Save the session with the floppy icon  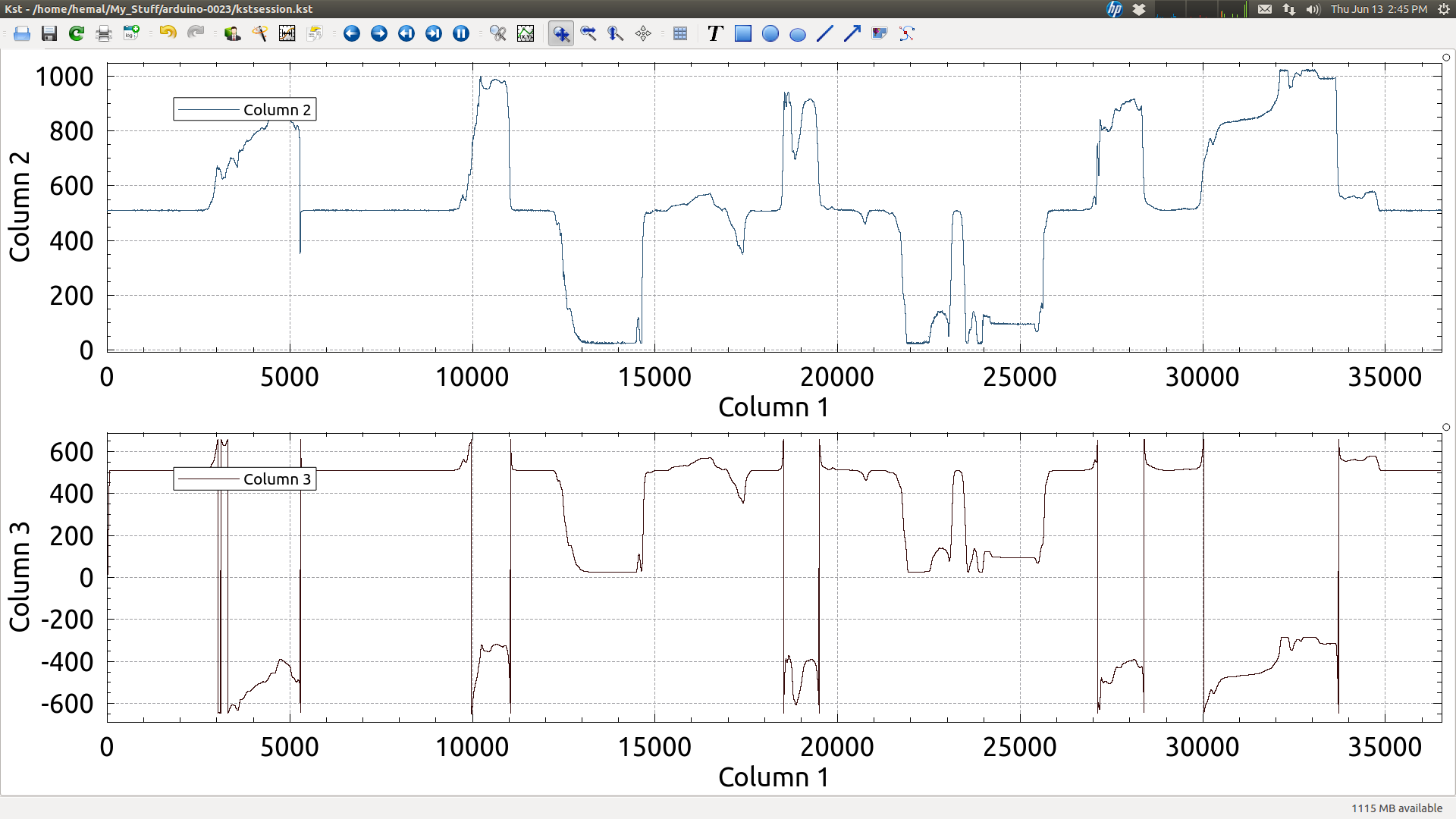[x=49, y=33]
